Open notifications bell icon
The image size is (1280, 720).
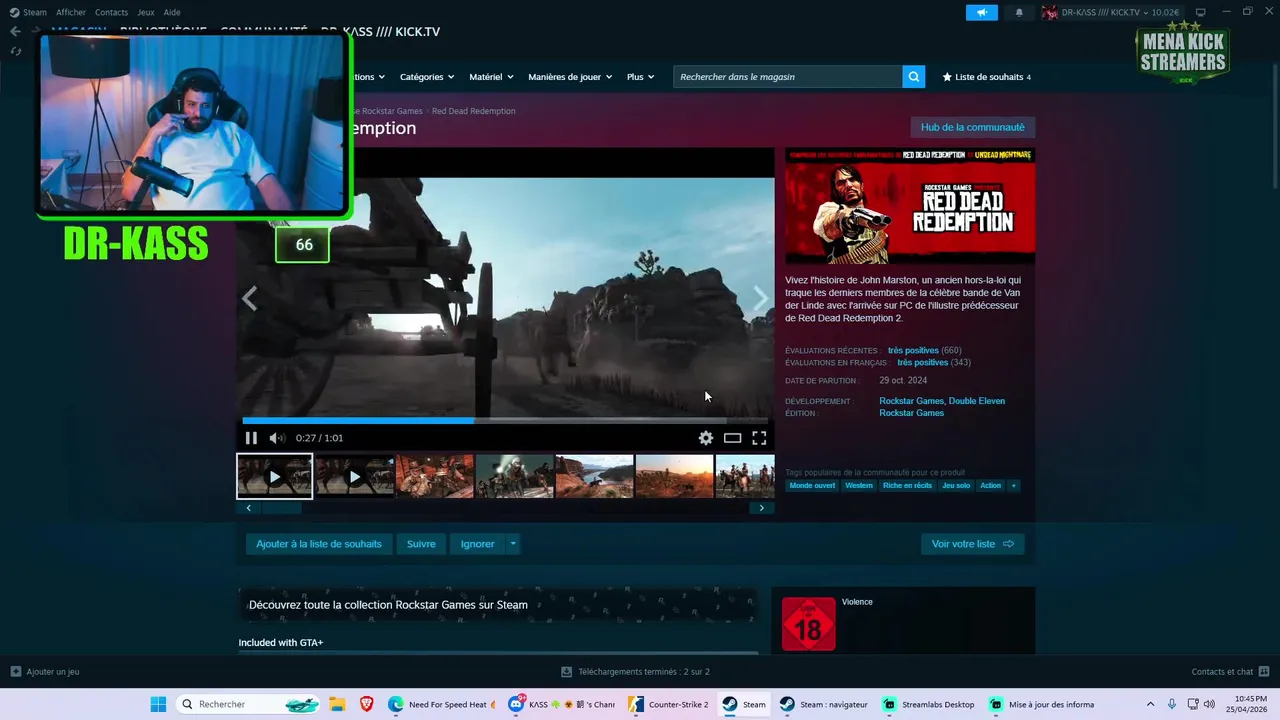tap(1019, 12)
